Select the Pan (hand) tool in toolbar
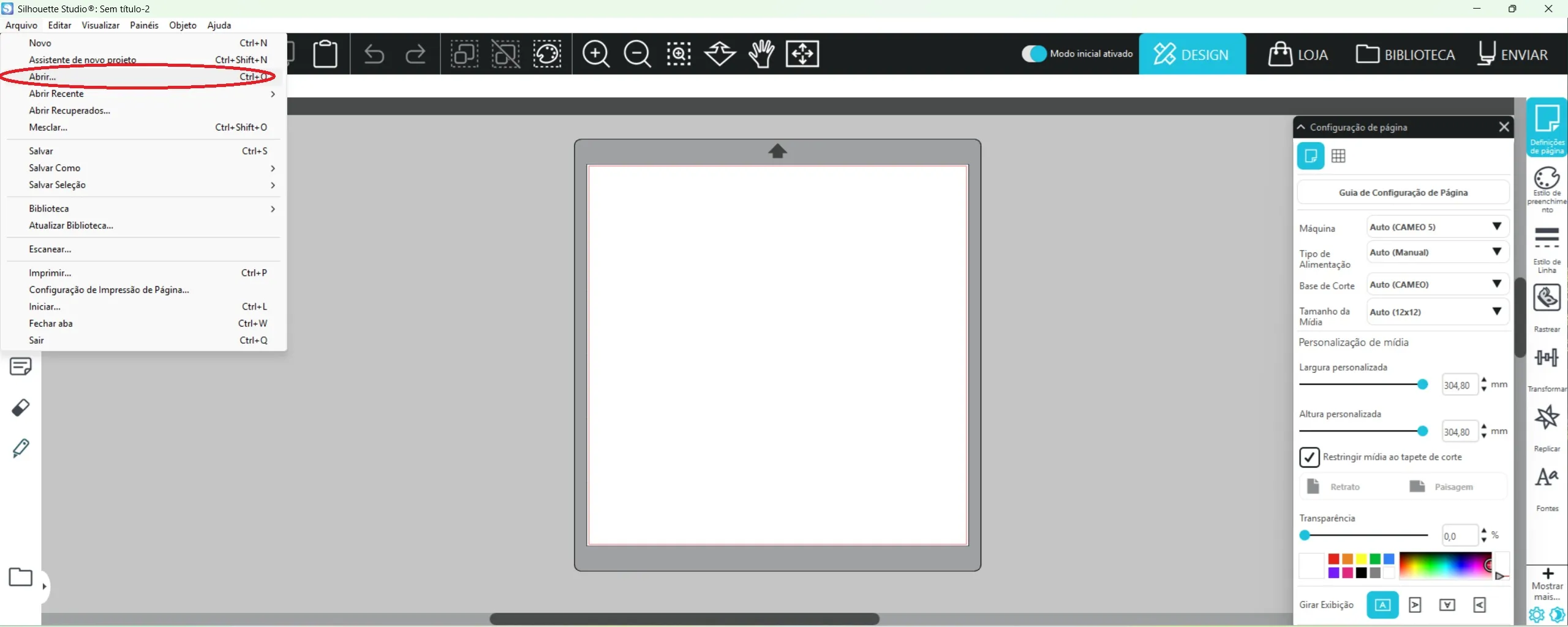The width and height of the screenshot is (1568, 627). click(x=760, y=54)
